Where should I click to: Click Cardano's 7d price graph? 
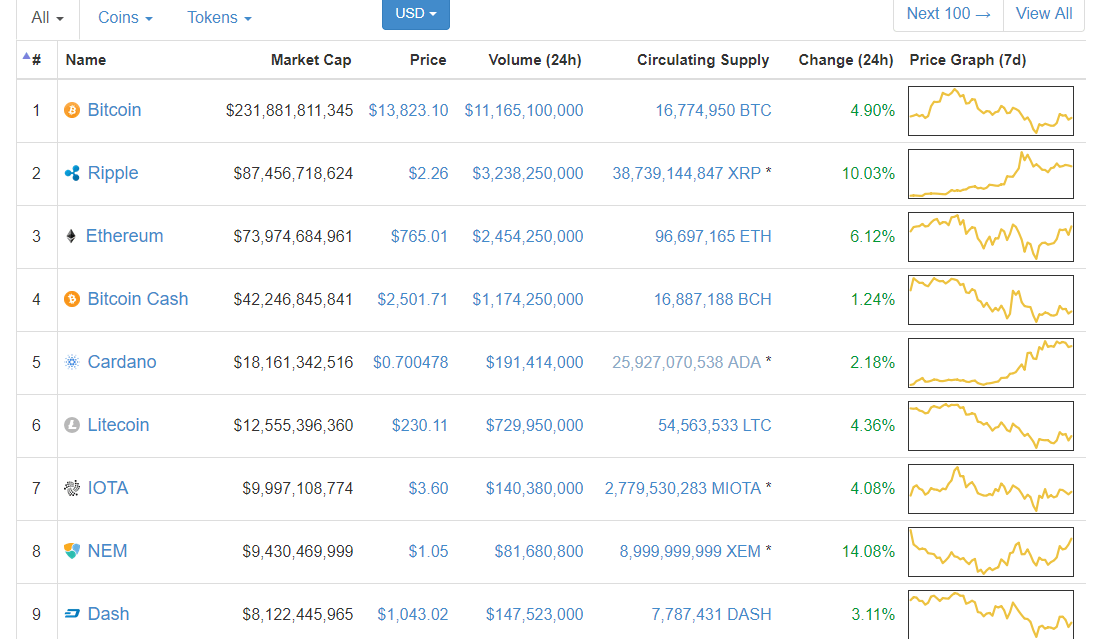click(990, 362)
